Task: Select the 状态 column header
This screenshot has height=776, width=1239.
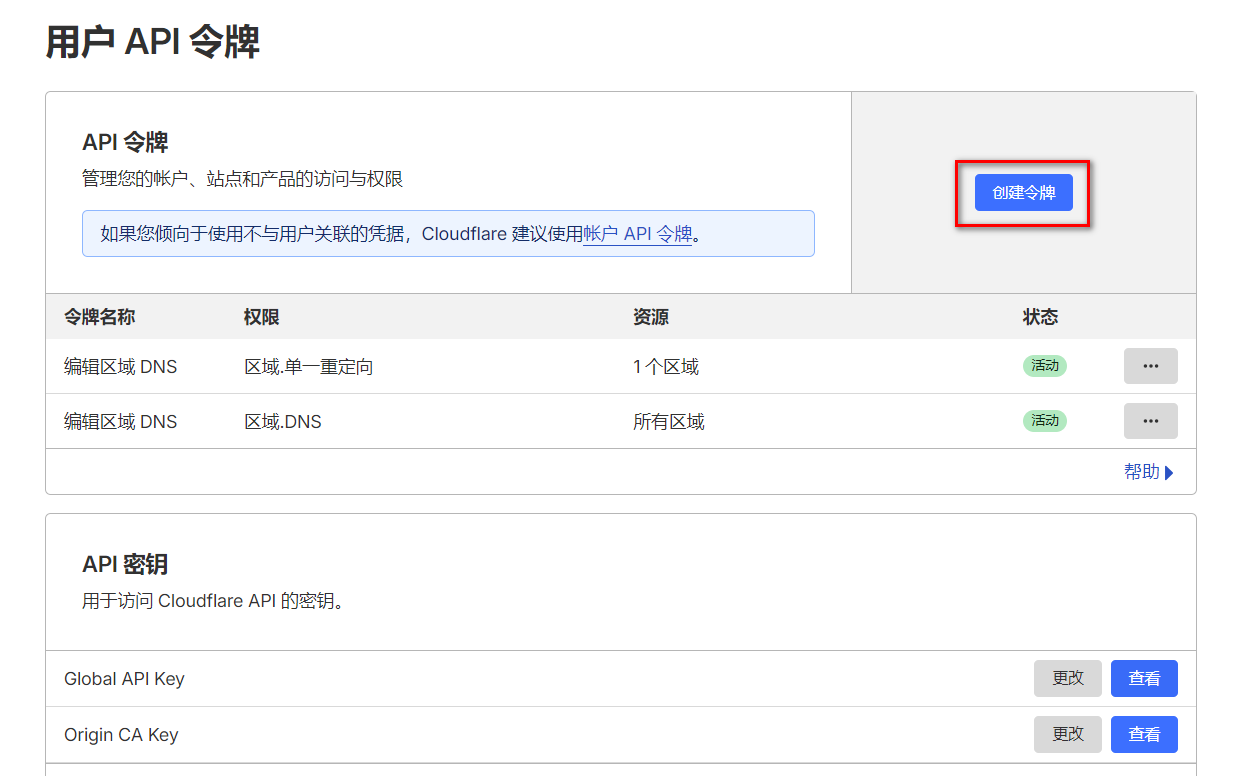Action: [1040, 317]
